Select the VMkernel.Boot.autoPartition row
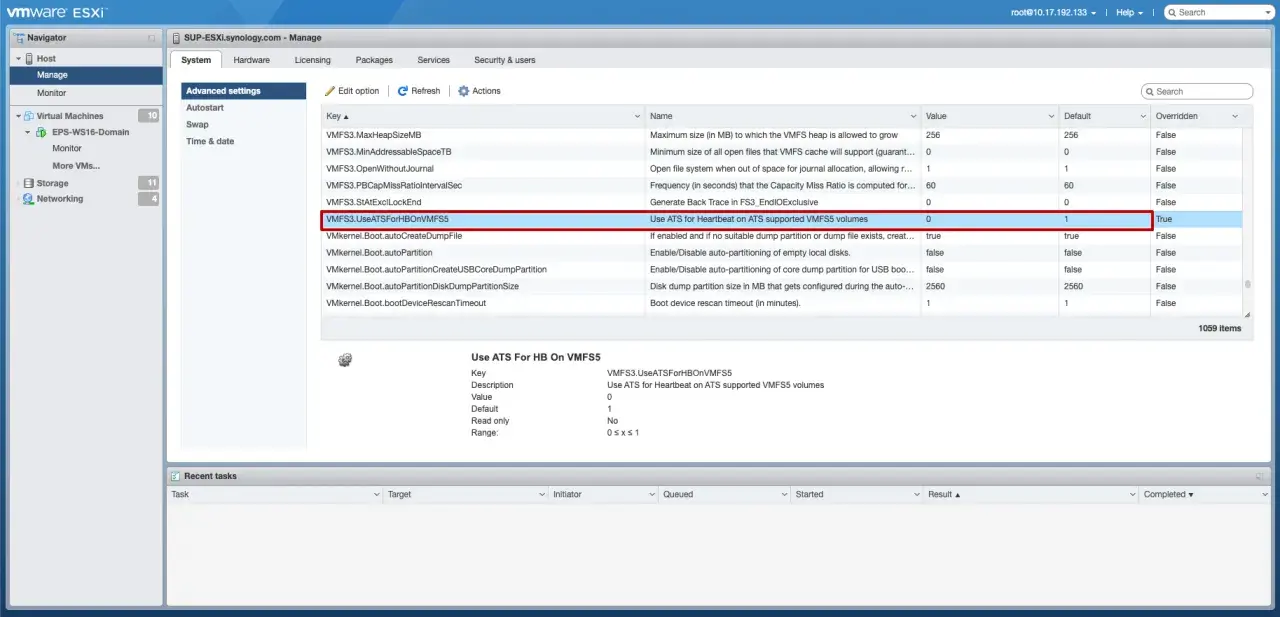Image resolution: width=1280 pixels, height=617 pixels. point(782,253)
